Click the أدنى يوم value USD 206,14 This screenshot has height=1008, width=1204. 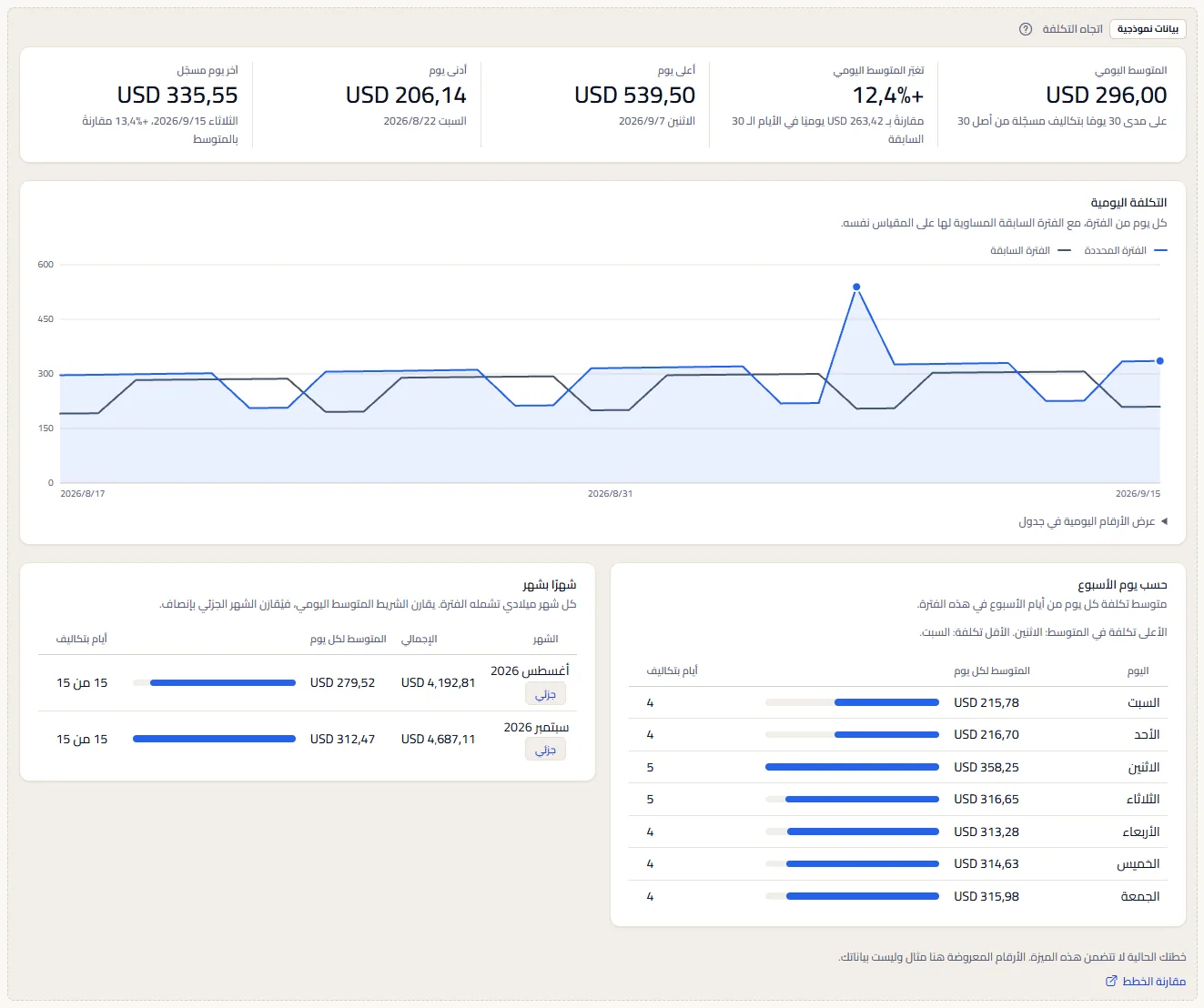pyautogui.click(x=406, y=95)
